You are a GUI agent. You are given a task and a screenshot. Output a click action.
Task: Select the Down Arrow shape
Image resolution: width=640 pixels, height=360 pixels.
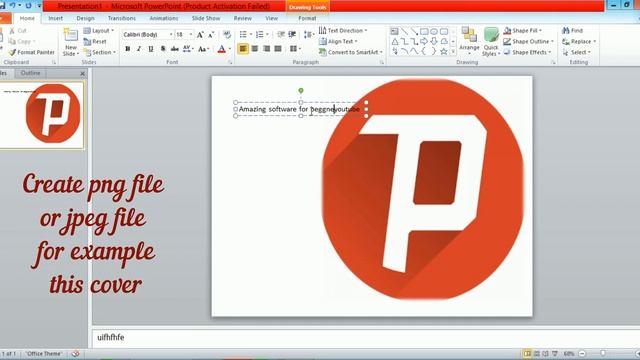[434, 41]
